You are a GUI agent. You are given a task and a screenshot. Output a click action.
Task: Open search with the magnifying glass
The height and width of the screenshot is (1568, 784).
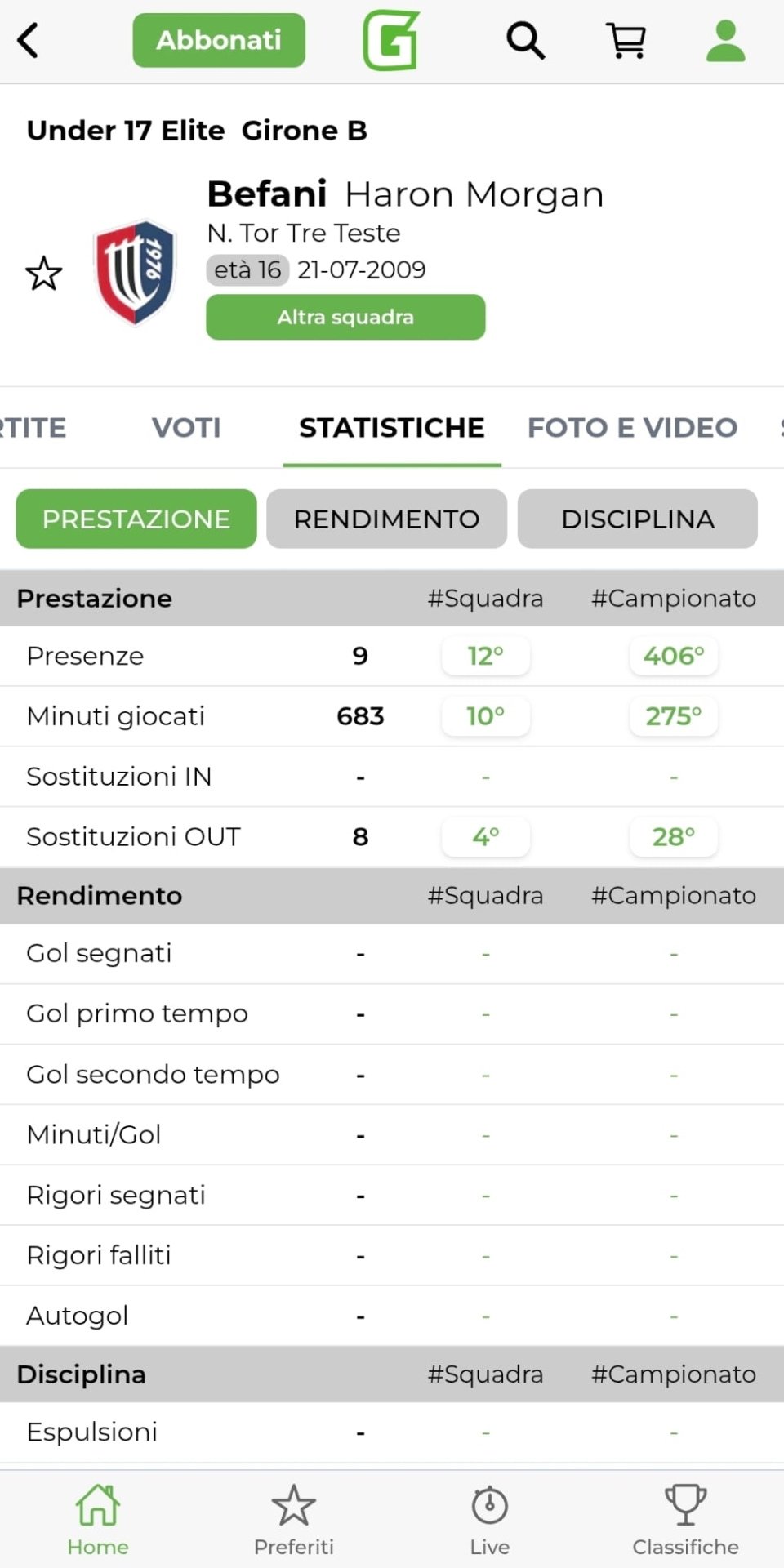tap(525, 40)
